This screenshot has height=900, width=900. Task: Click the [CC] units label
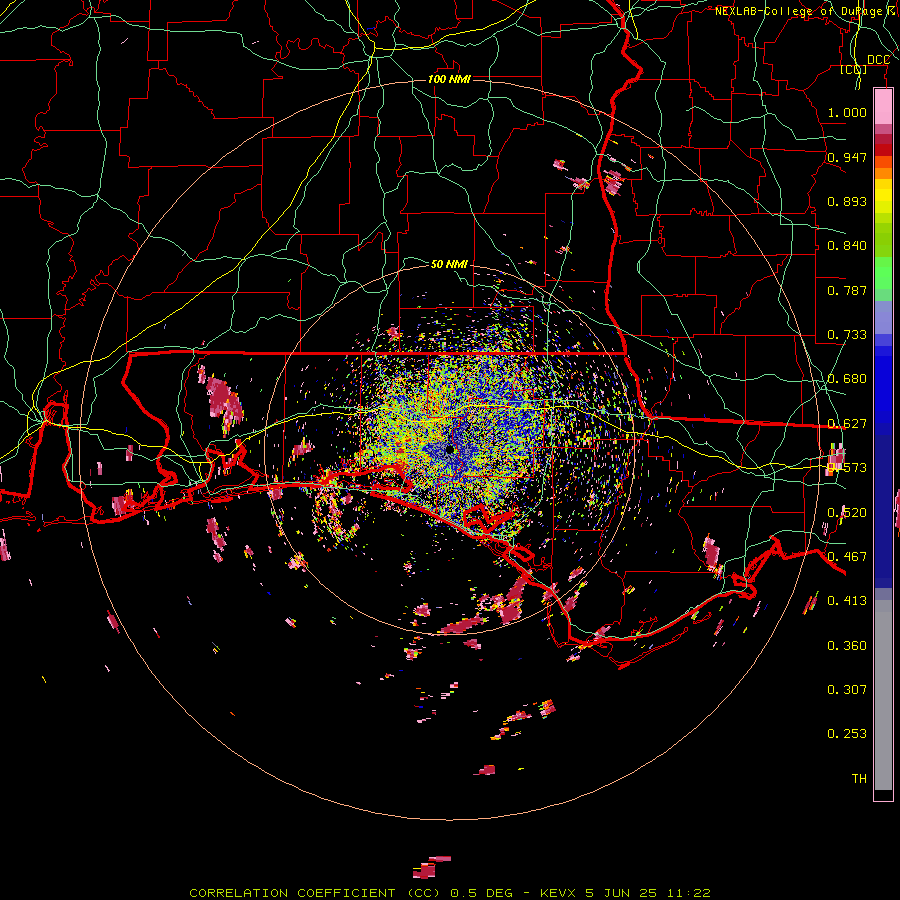coord(854,69)
